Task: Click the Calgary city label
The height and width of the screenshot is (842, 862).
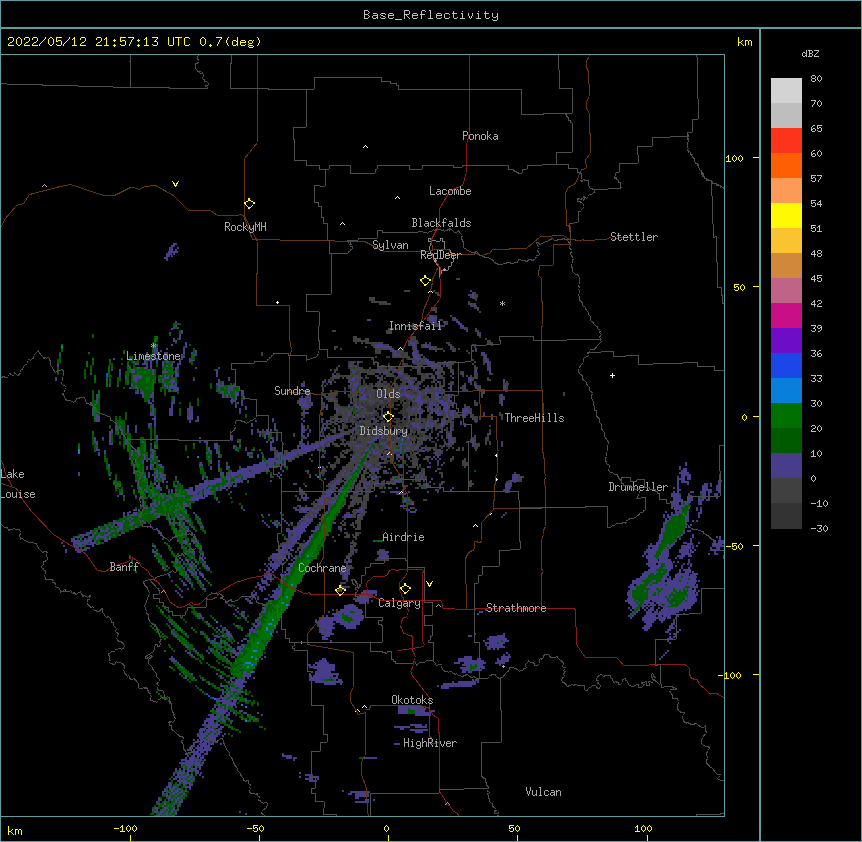Action: 399,603
